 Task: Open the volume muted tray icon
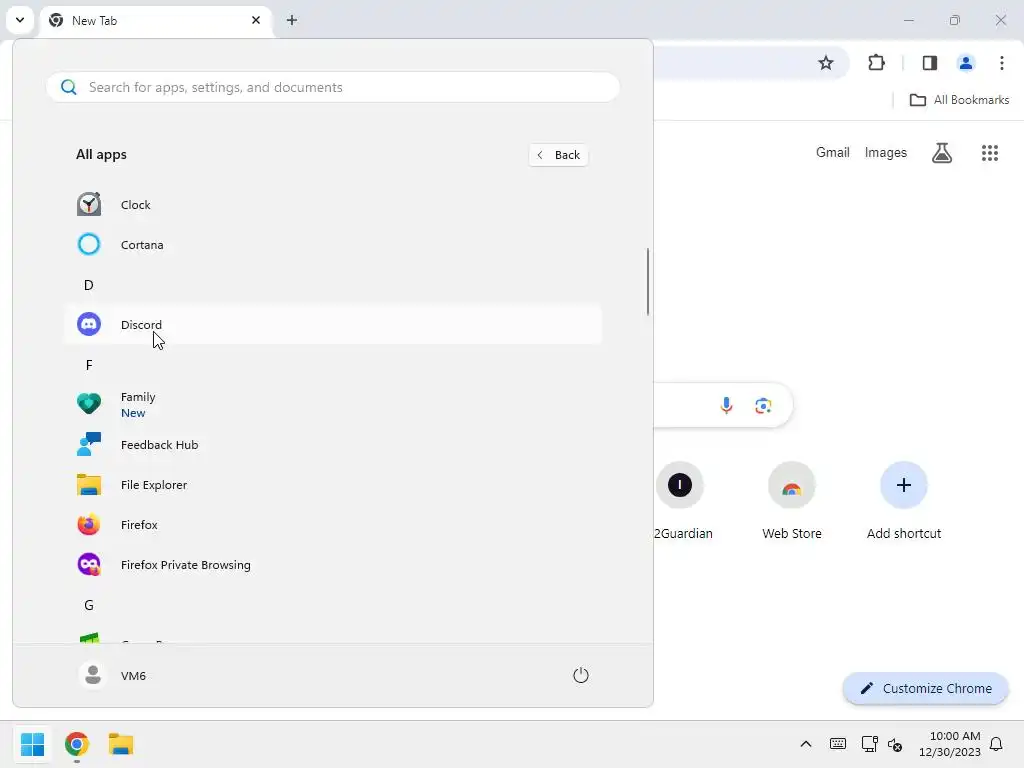895,744
